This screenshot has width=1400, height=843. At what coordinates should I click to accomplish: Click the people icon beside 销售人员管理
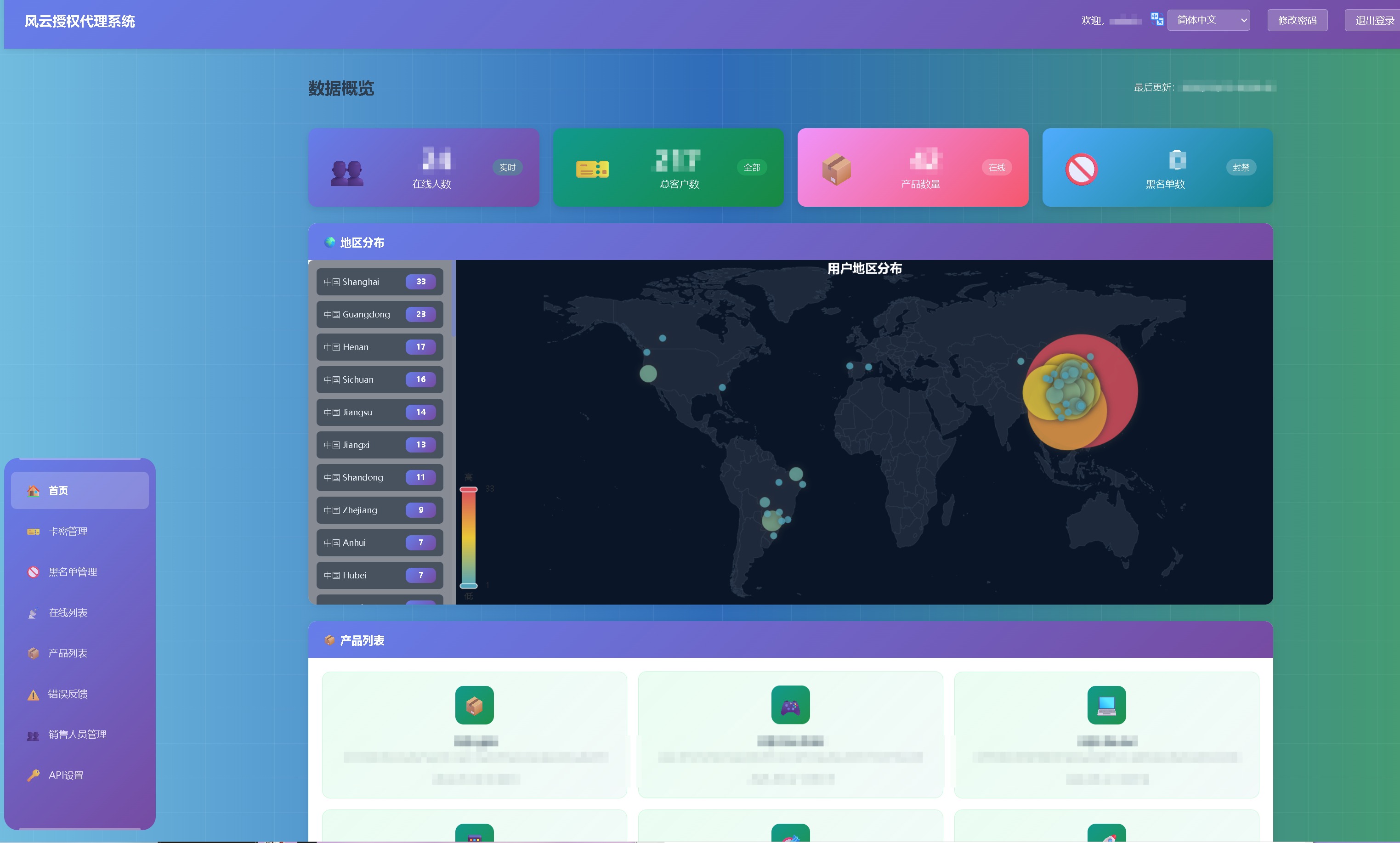pyautogui.click(x=34, y=735)
